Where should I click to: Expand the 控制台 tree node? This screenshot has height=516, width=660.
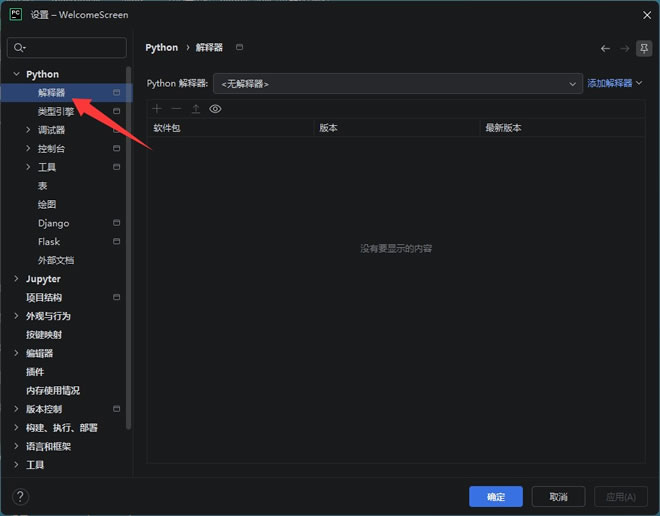click(x=28, y=148)
